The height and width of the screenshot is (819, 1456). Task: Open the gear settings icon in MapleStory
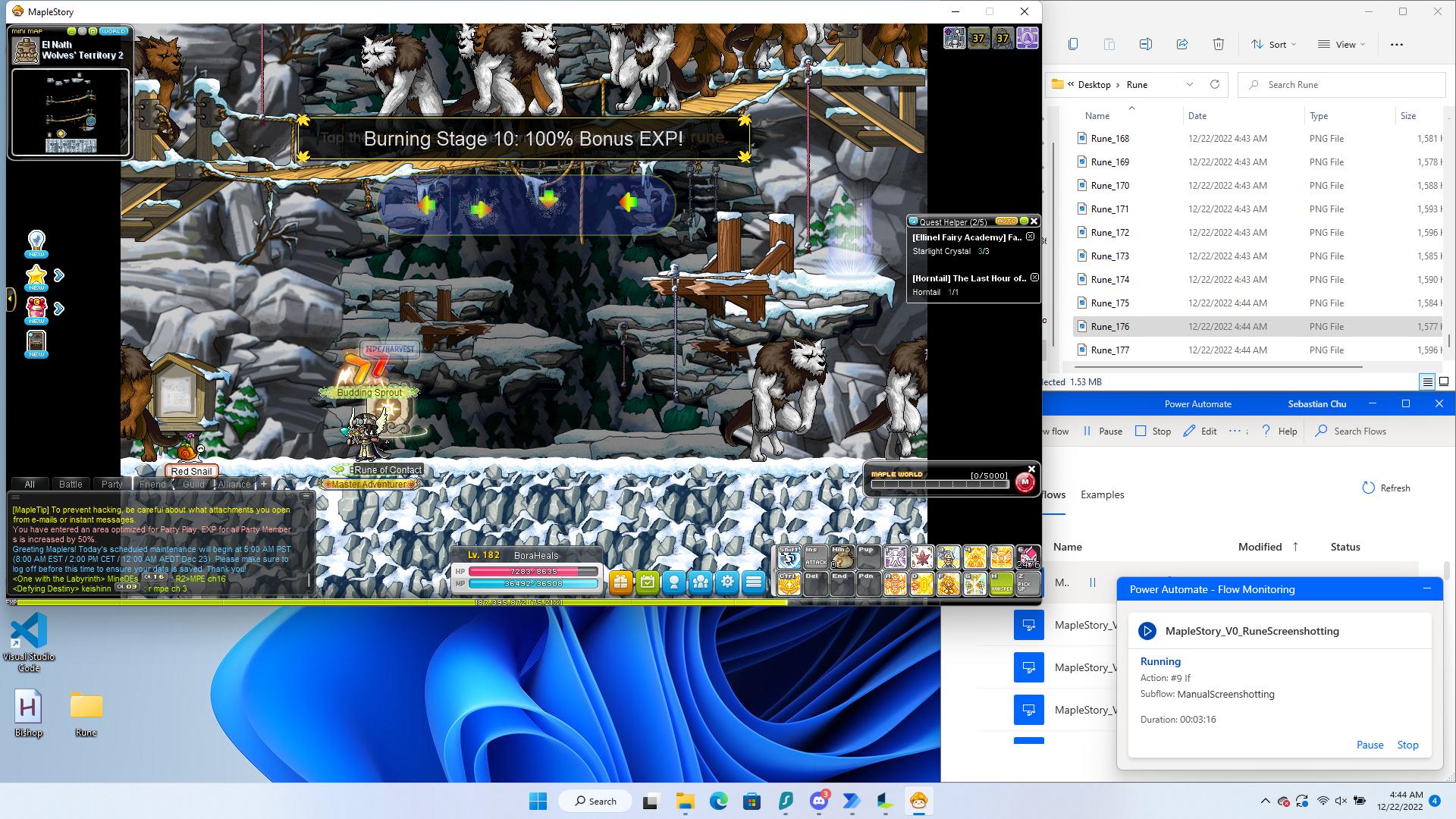[727, 582]
